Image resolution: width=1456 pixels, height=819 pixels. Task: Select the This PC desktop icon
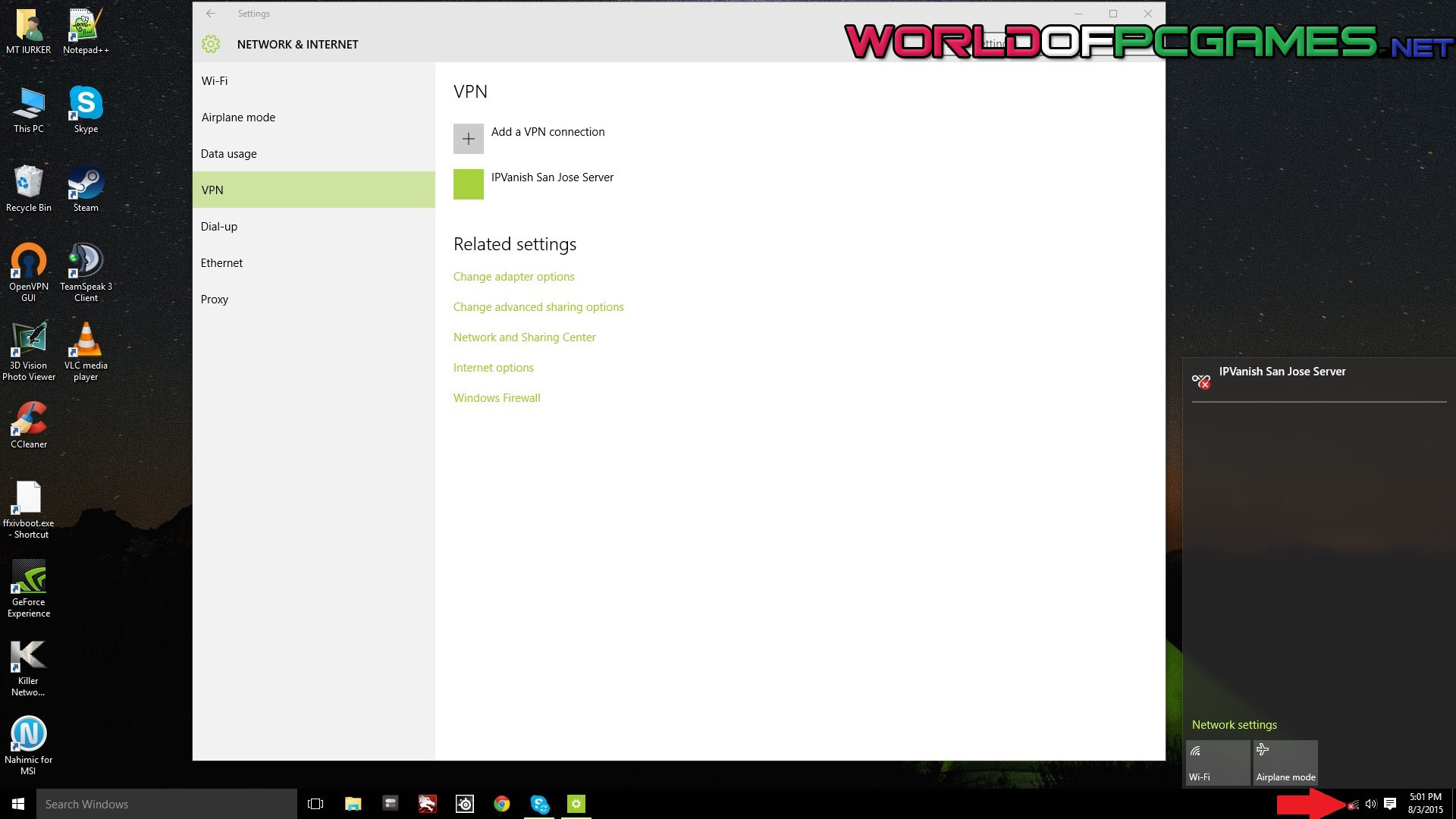[29, 111]
